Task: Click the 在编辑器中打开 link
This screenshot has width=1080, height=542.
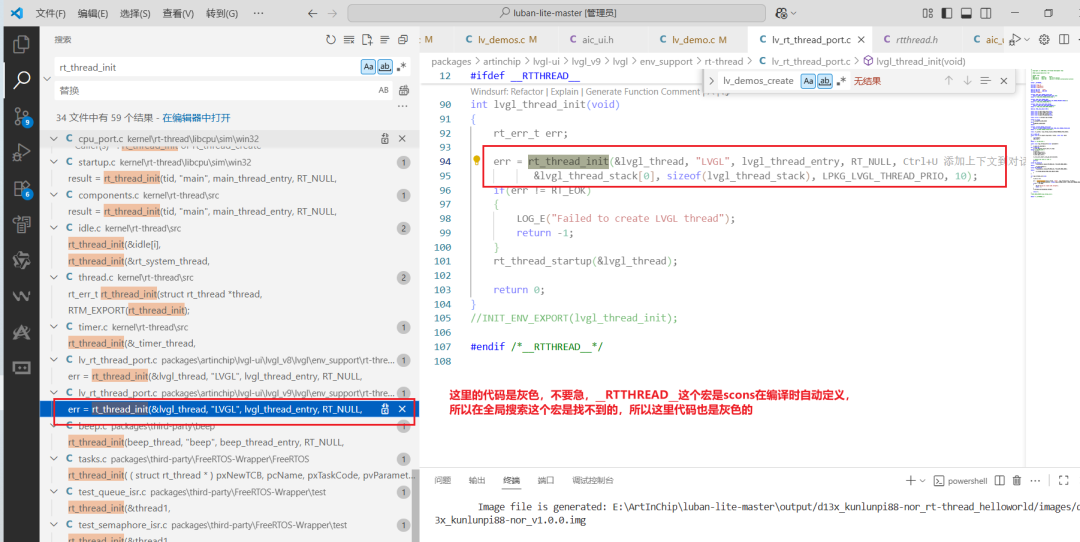Action: click(x=196, y=118)
